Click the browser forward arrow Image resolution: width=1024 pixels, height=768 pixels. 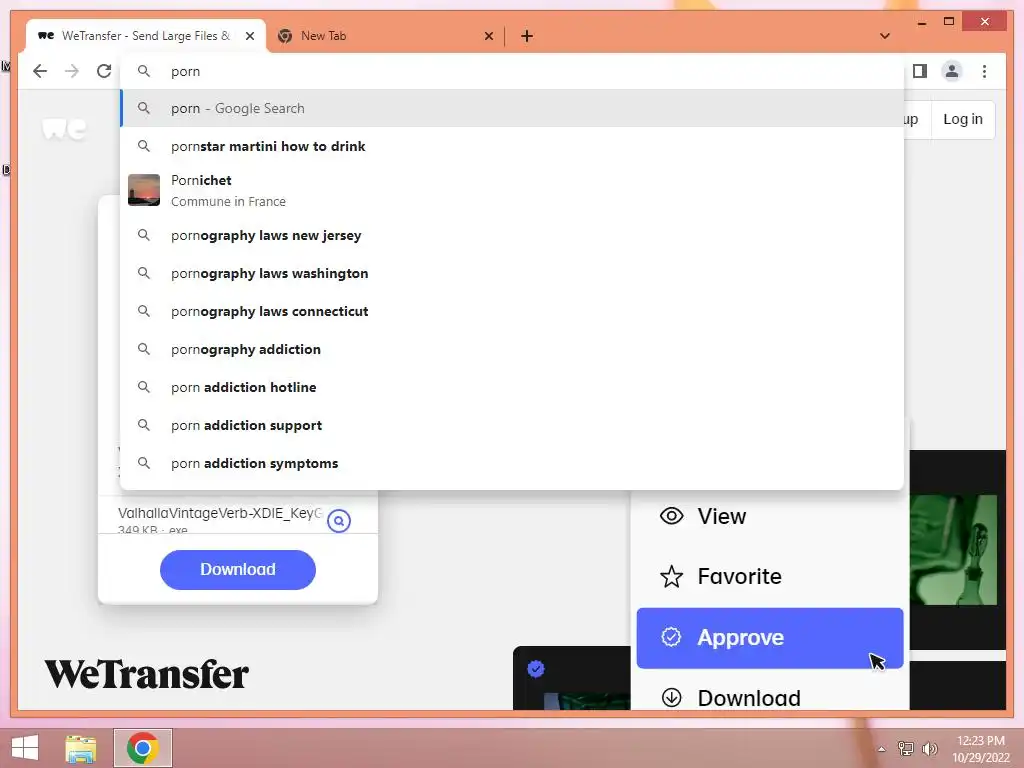(x=72, y=71)
